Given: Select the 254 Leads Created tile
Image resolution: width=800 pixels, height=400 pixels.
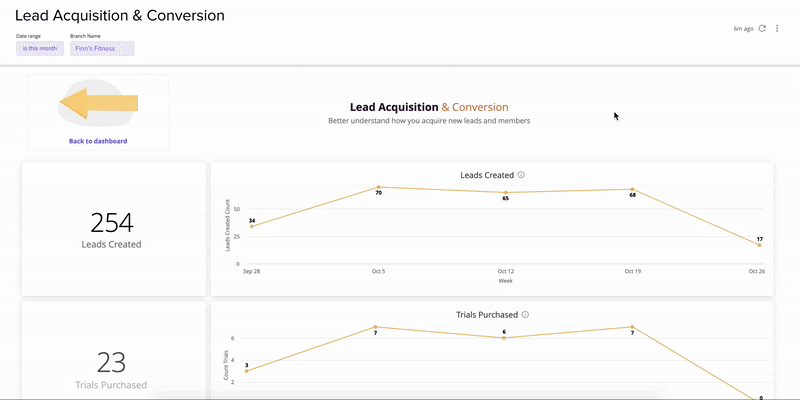Looking at the screenshot, I should tap(112, 229).
